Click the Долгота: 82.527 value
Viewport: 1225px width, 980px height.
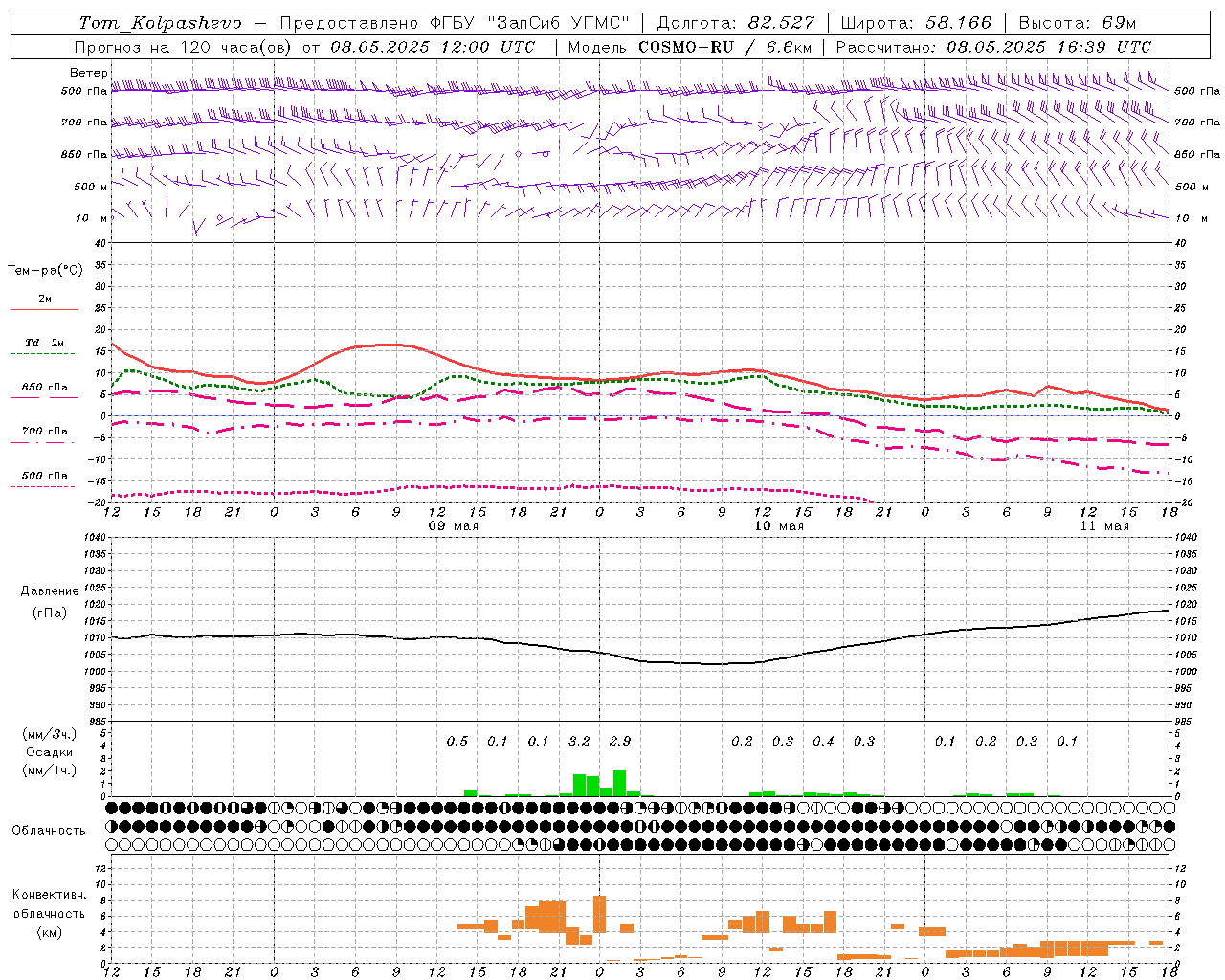(x=736, y=23)
